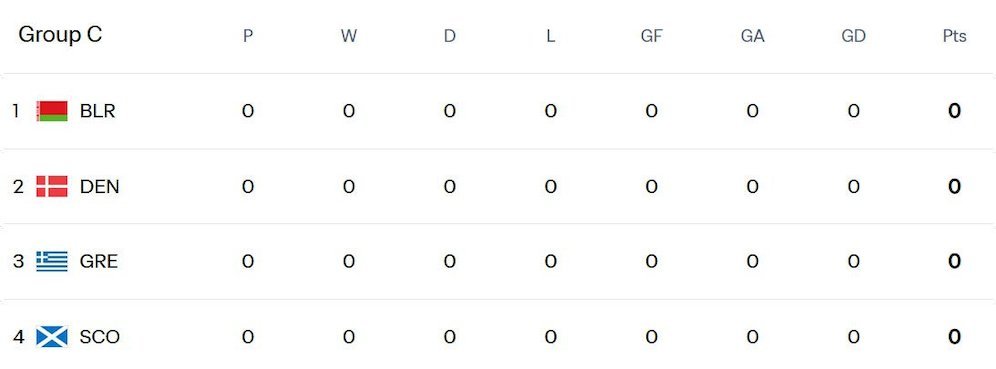Viewport: 996px width, 369px height.
Task: Click the GD column header
Action: click(853, 36)
